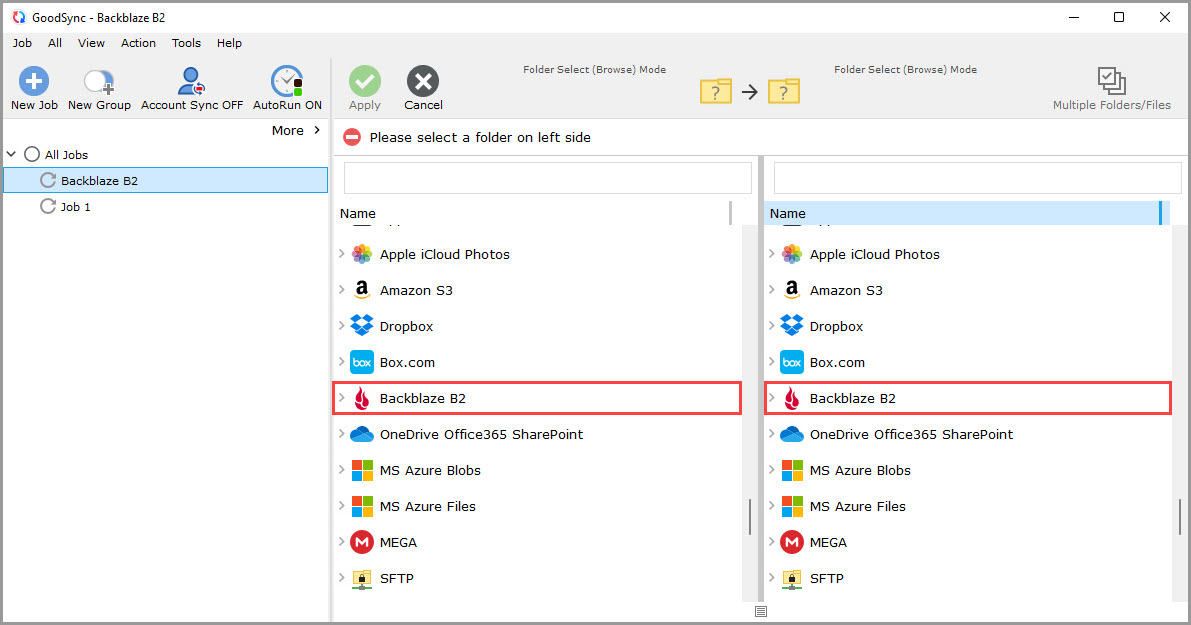The width and height of the screenshot is (1191, 625).
Task: Open the All menu
Action: (x=55, y=43)
